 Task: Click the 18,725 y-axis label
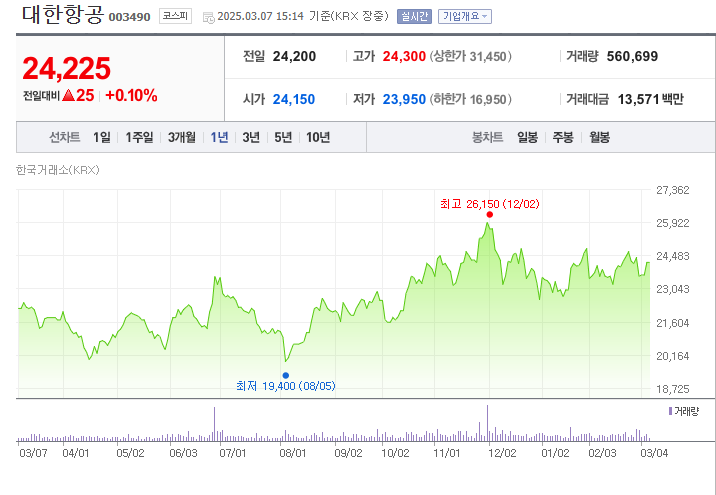point(673,389)
